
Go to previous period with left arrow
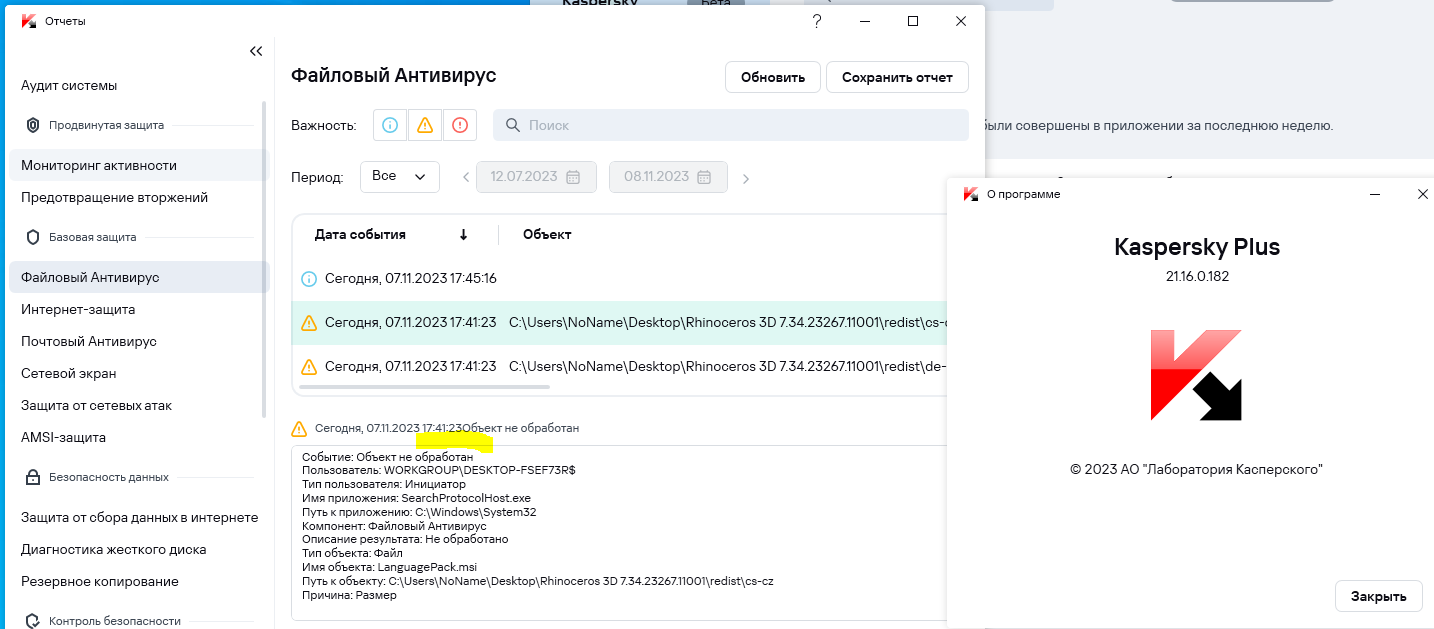465,178
